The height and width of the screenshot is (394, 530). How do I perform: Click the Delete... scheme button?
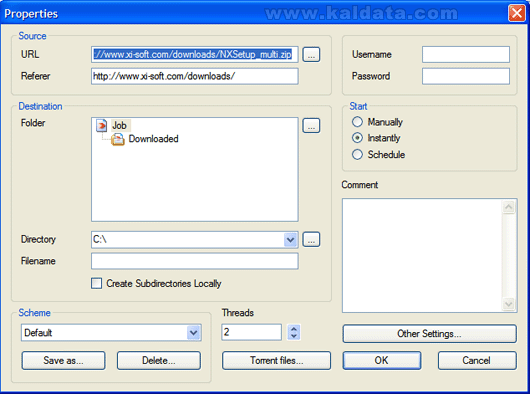(159, 361)
